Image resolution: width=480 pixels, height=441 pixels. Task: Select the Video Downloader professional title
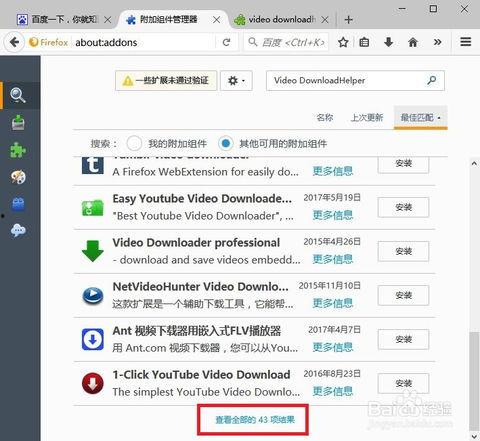coord(196,242)
